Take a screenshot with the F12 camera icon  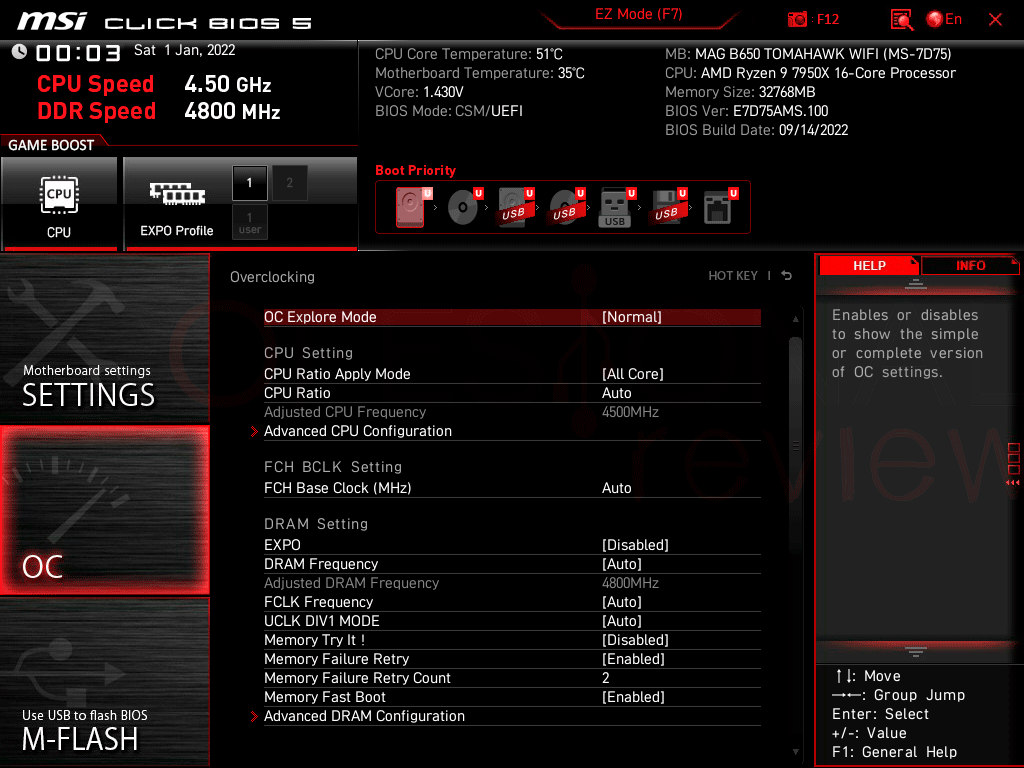[x=797, y=19]
